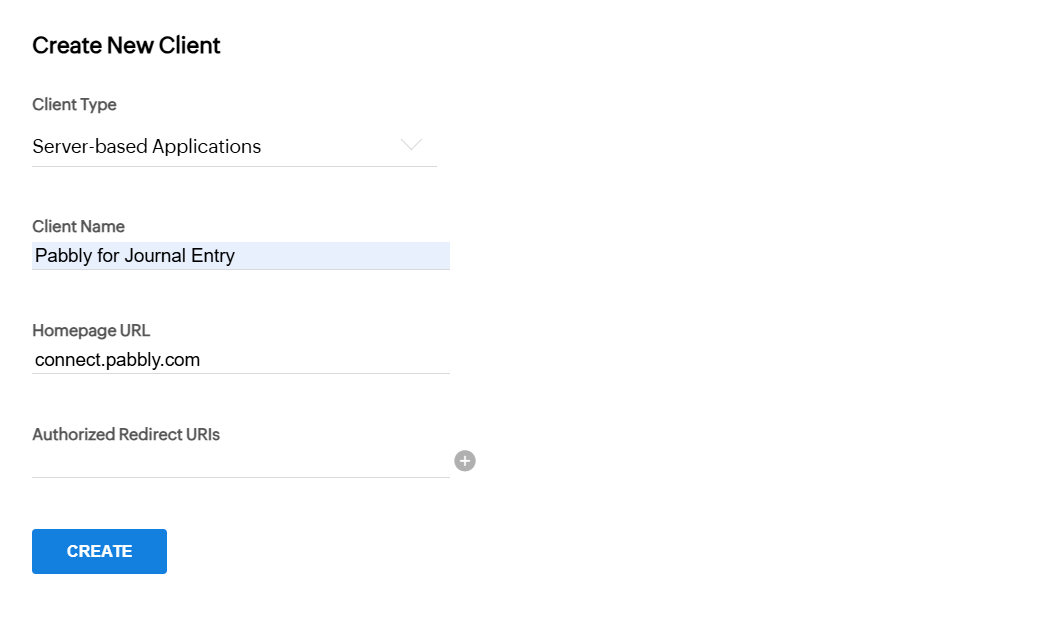Image resolution: width=1038 pixels, height=627 pixels.
Task: Click the word Server-based in Client Type
Action: point(90,146)
